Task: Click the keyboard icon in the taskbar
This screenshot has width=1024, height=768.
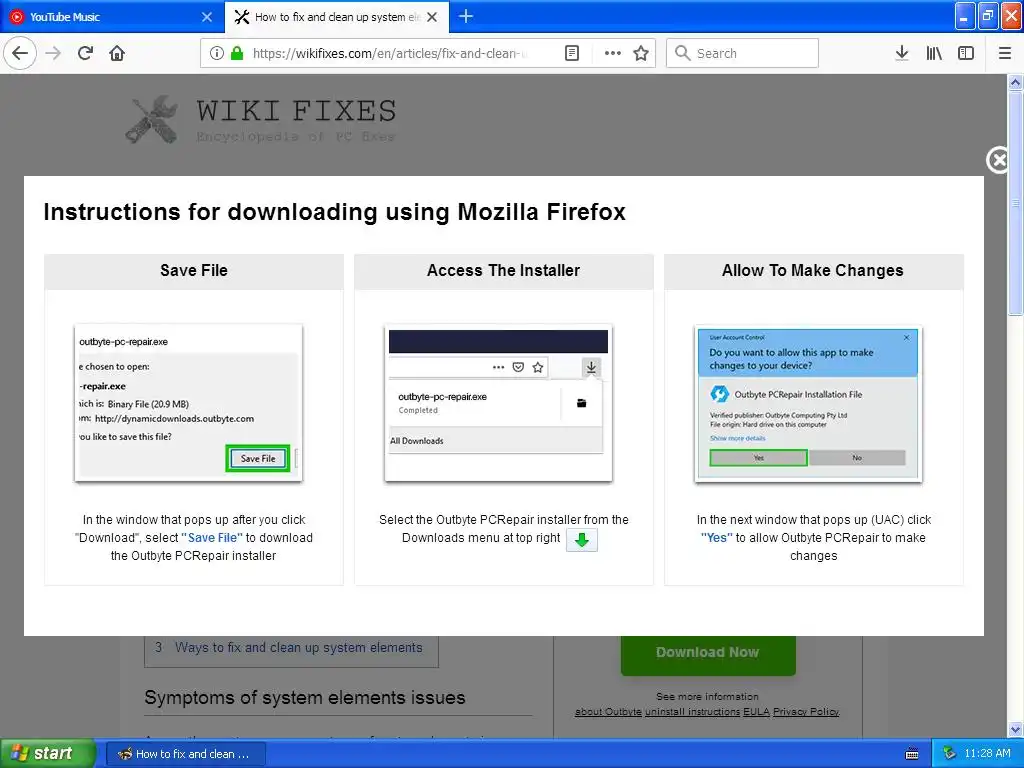Action: tap(912, 754)
